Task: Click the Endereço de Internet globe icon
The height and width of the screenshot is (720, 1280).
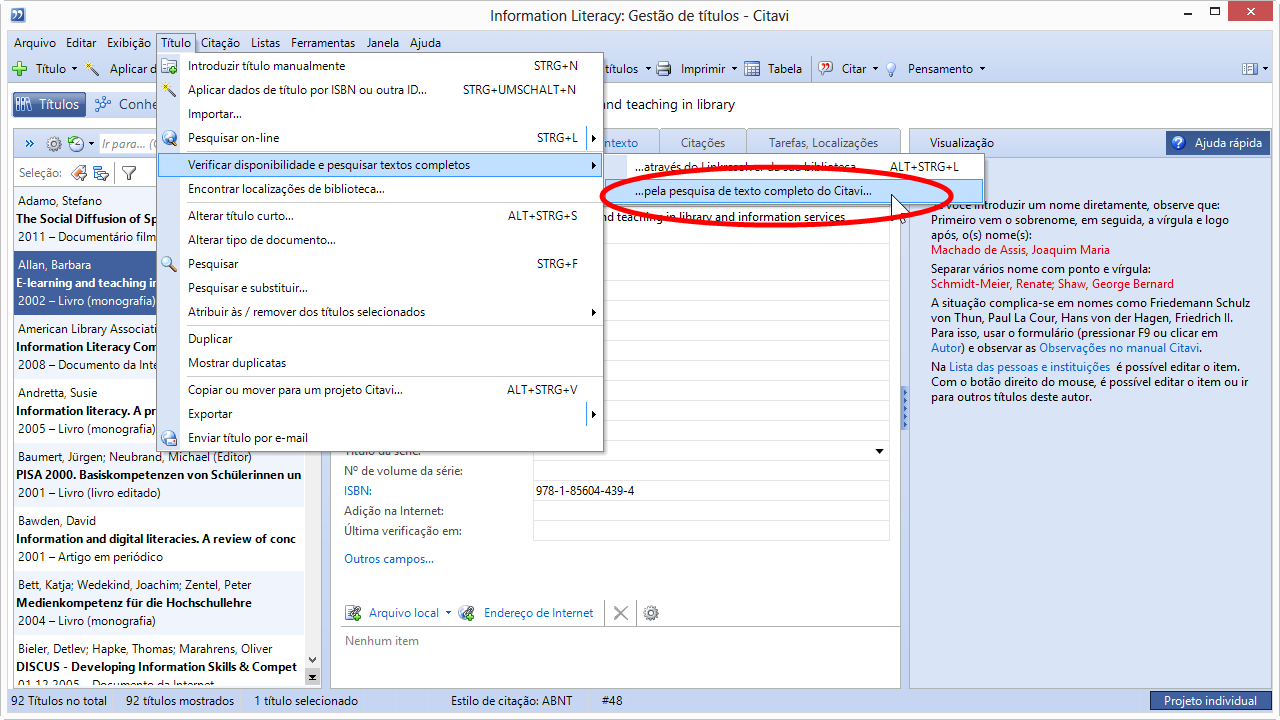Action: click(x=467, y=613)
